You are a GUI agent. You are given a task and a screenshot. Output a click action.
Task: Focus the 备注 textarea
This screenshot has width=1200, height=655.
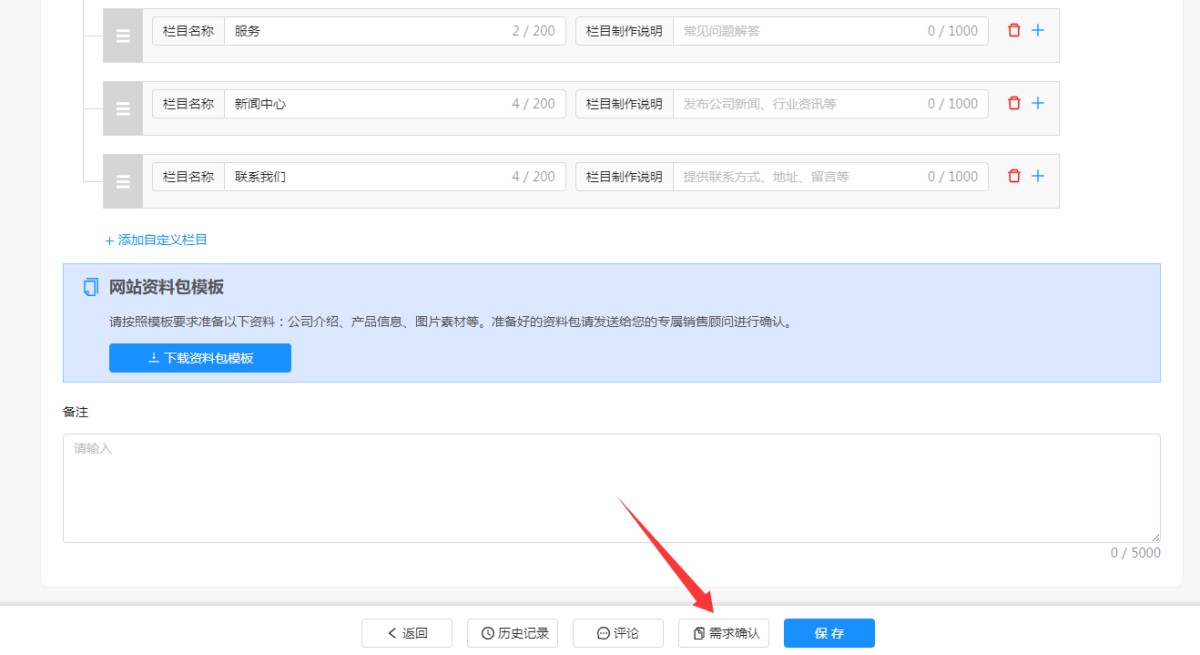click(611, 488)
